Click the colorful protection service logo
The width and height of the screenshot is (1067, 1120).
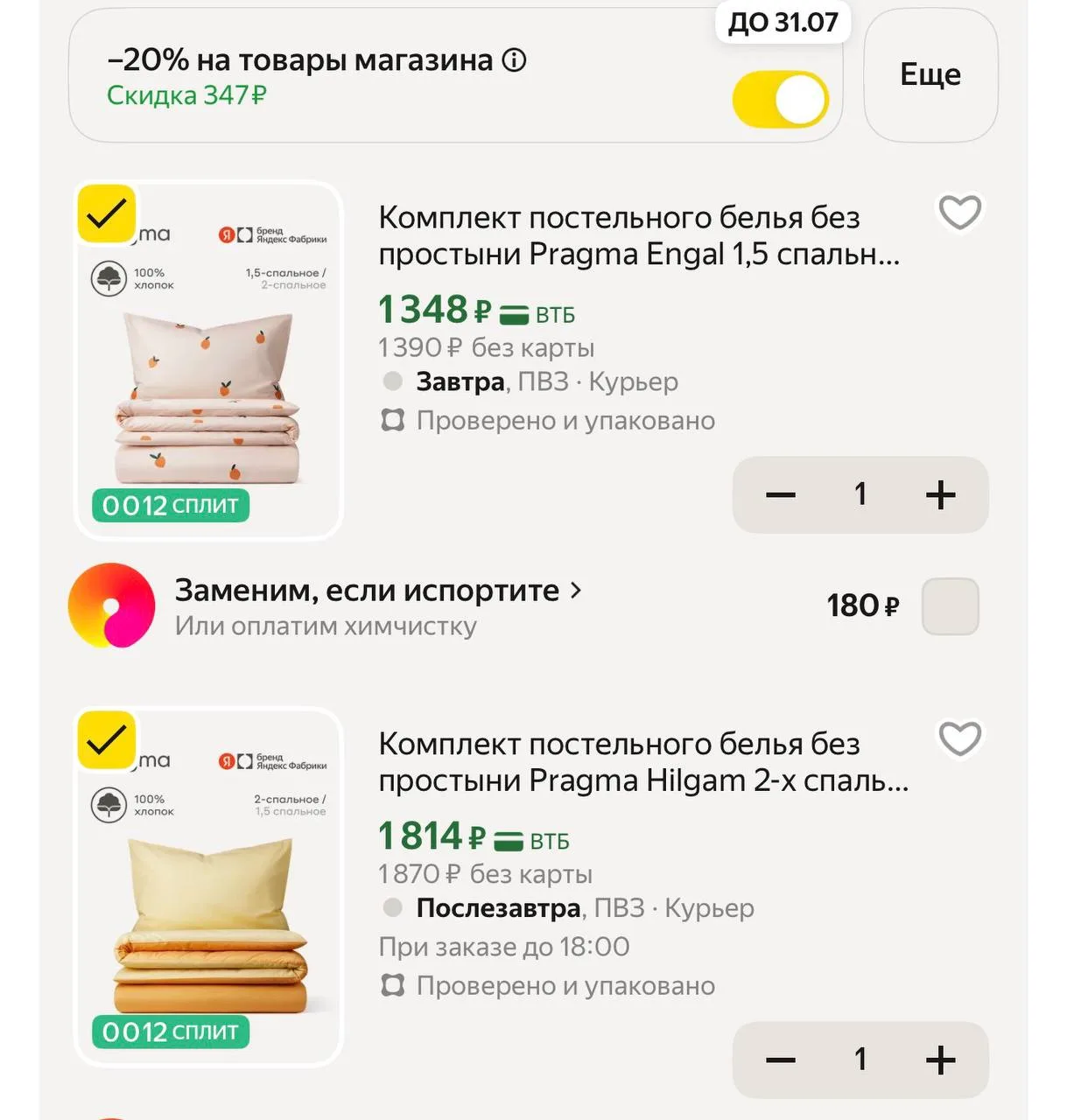point(111,605)
